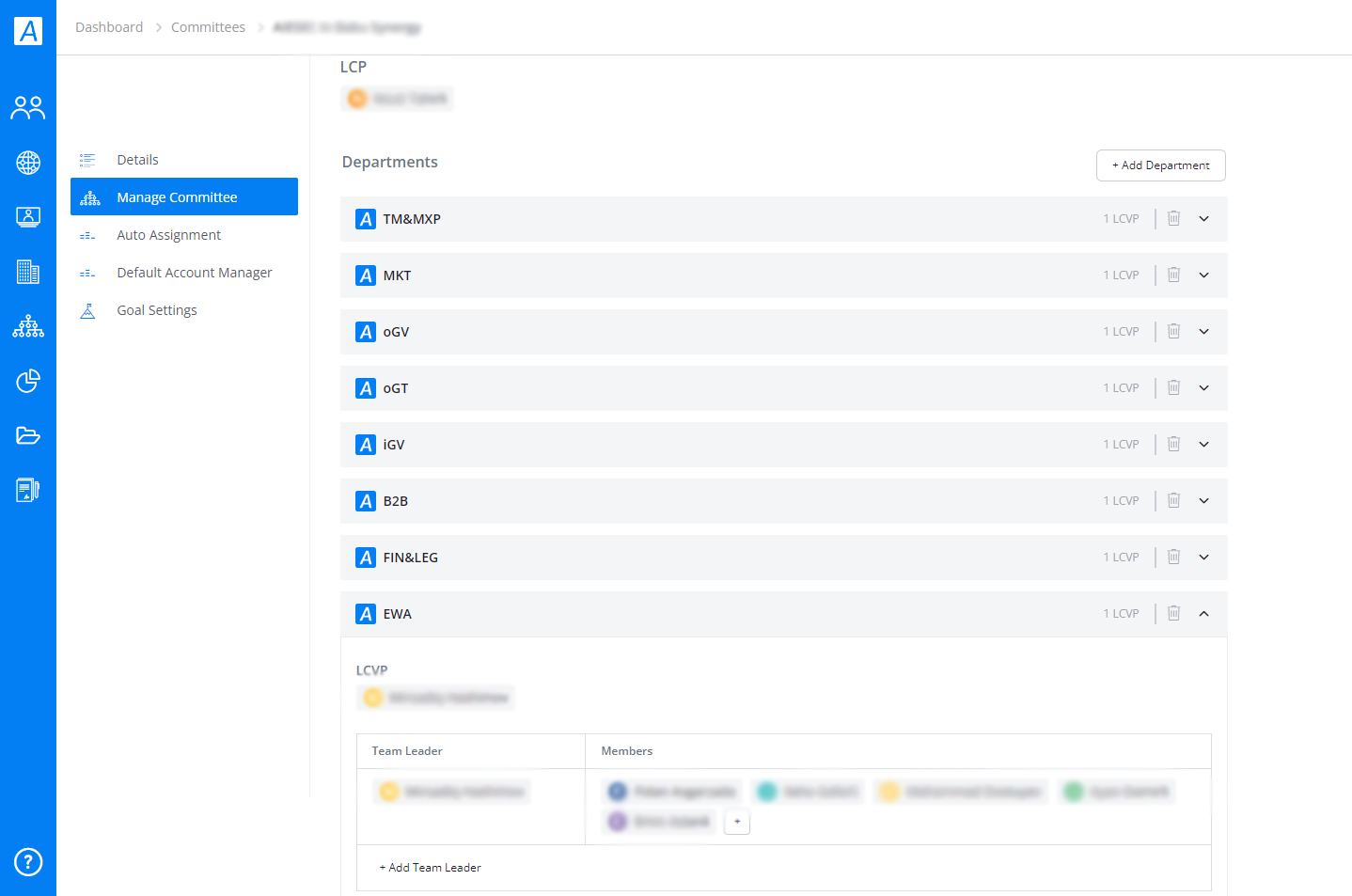Delete the MKT department
The width and height of the screenshot is (1352, 896).
(1173, 275)
